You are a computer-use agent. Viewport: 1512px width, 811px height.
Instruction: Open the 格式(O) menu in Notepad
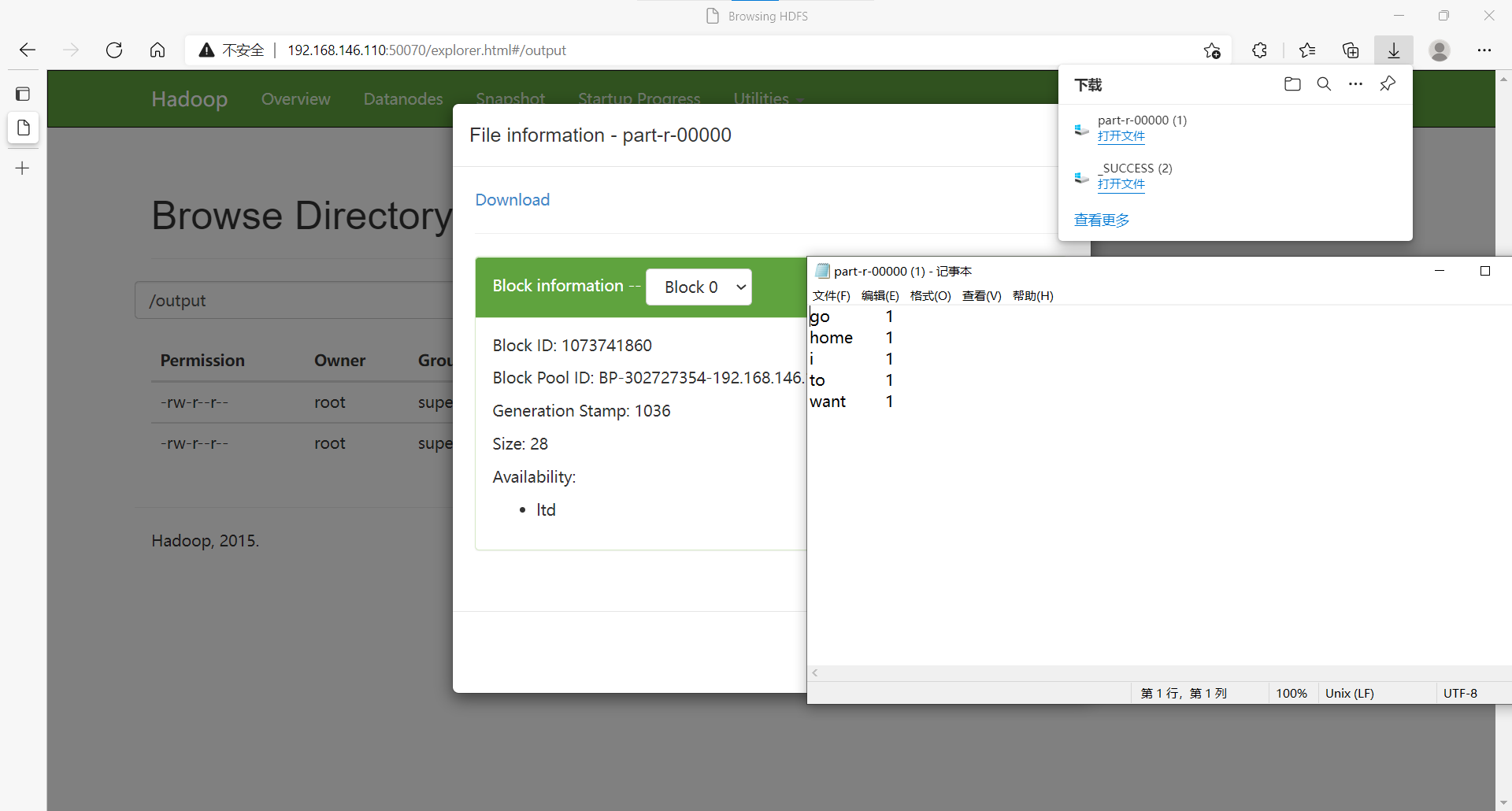[930, 295]
